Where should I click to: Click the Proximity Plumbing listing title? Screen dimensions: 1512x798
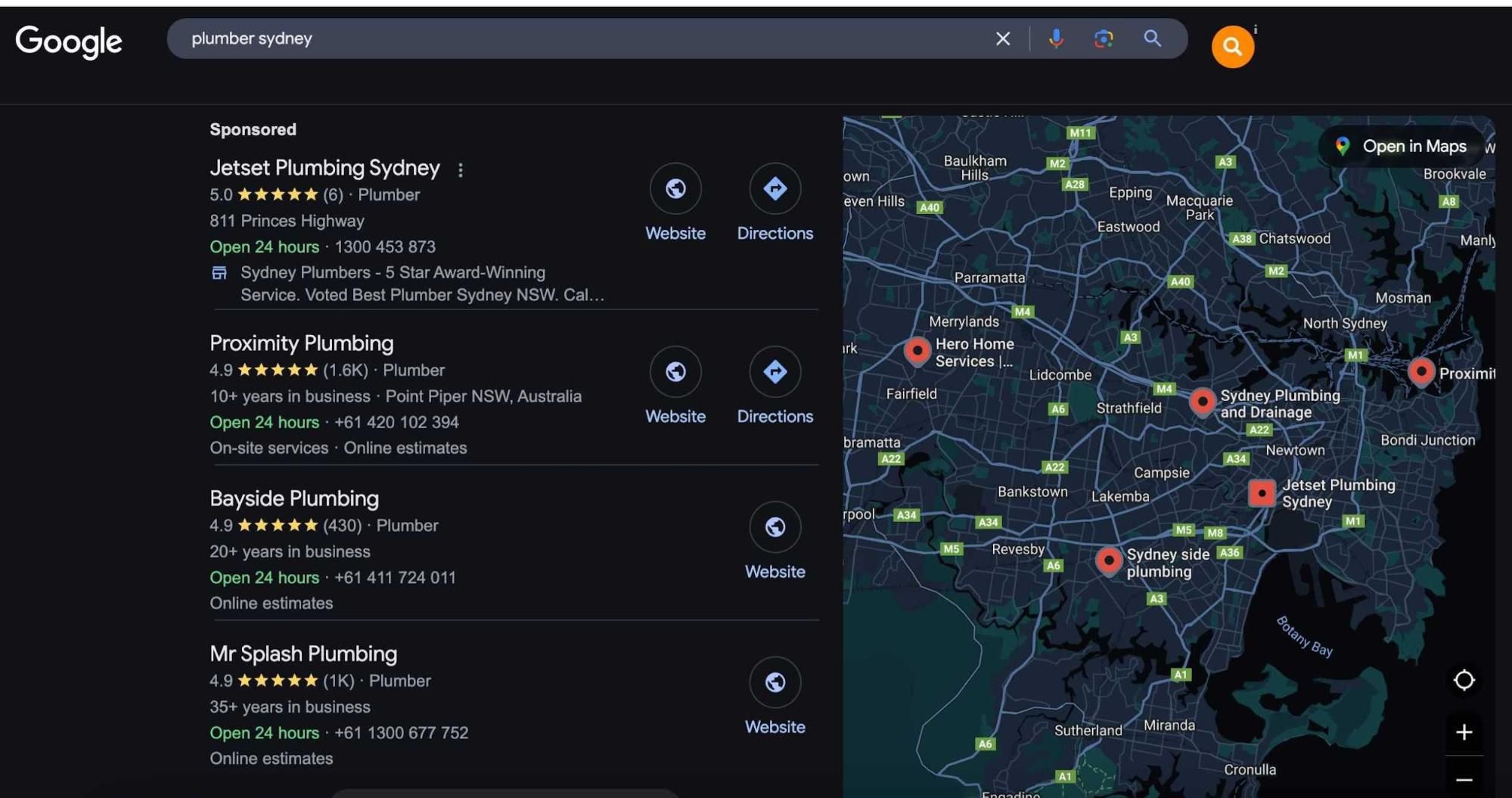coord(301,343)
